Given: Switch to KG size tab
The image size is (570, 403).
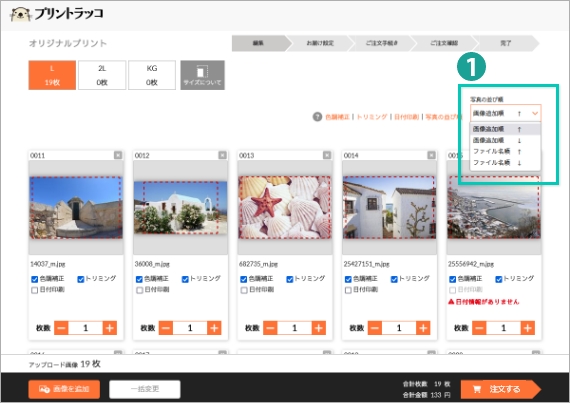Looking at the screenshot, I should click(152, 75).
